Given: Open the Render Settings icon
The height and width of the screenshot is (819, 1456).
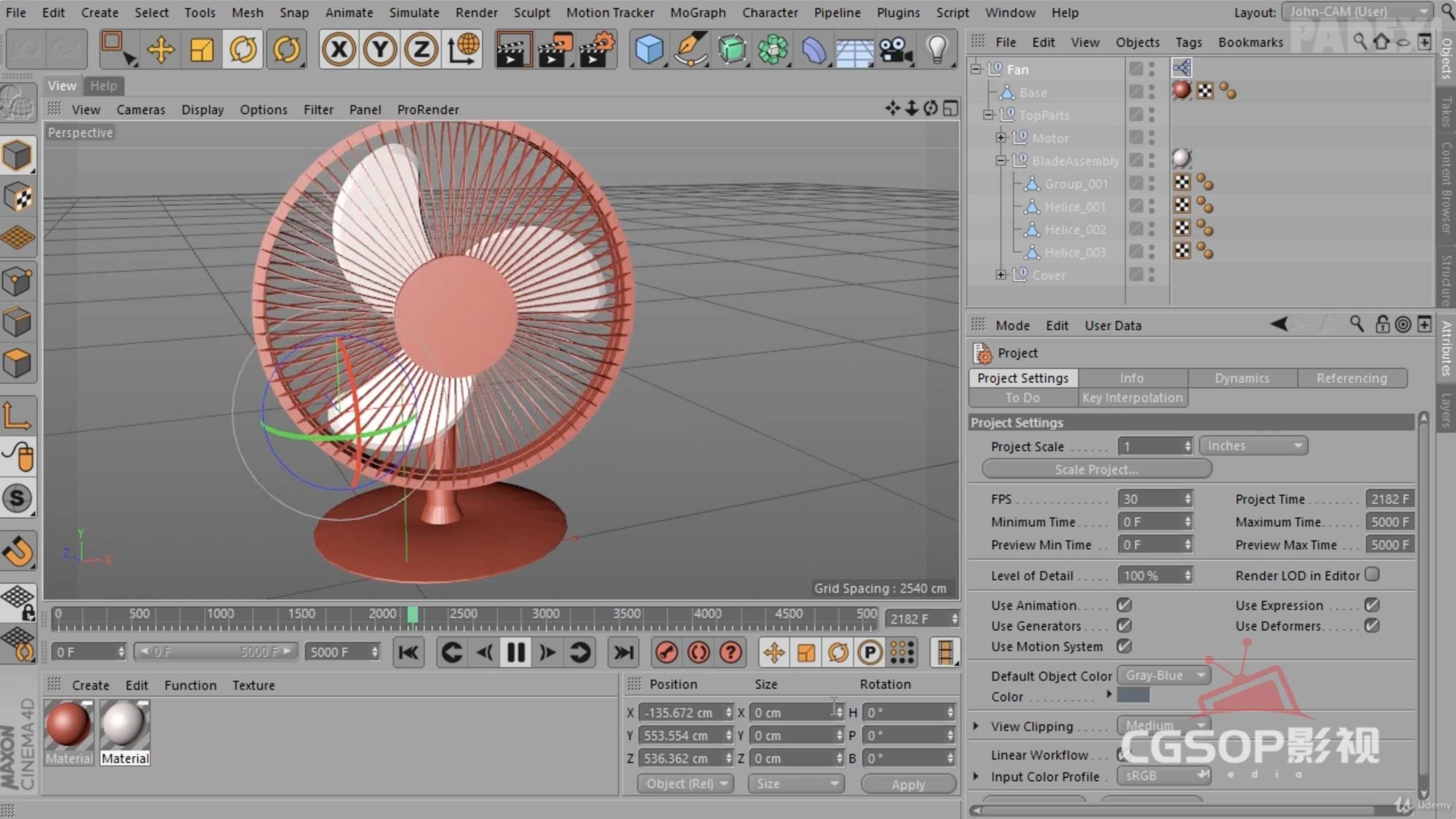Looking at the screenshot, I should [x=596, y=49].
